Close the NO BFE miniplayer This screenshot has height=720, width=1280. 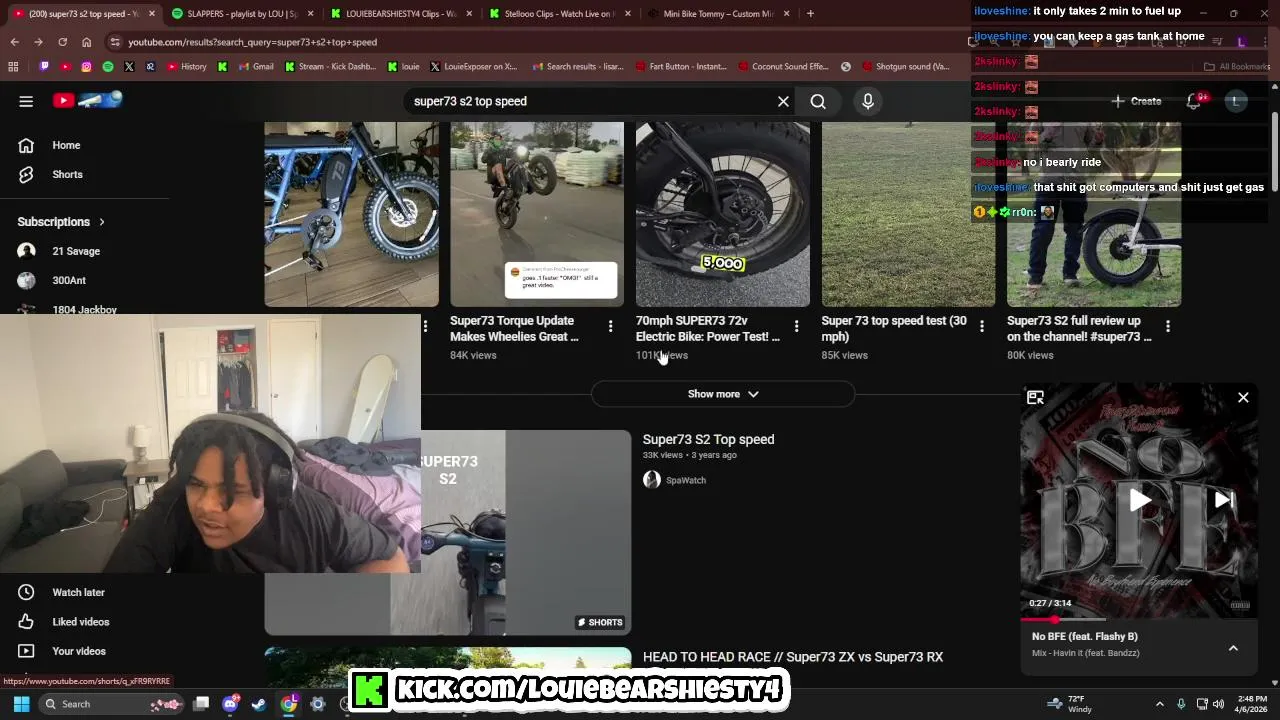[1243, 397]
